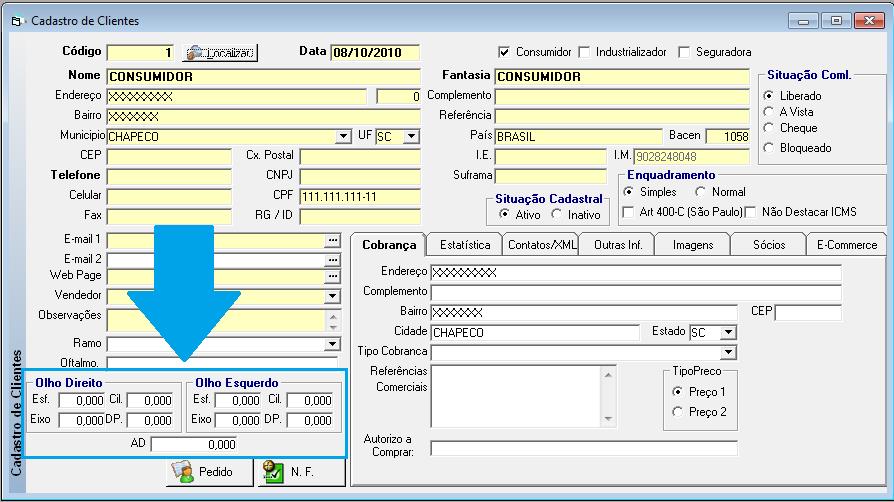
Task: Select Cheque commercial situation
Action: (769, 128)
